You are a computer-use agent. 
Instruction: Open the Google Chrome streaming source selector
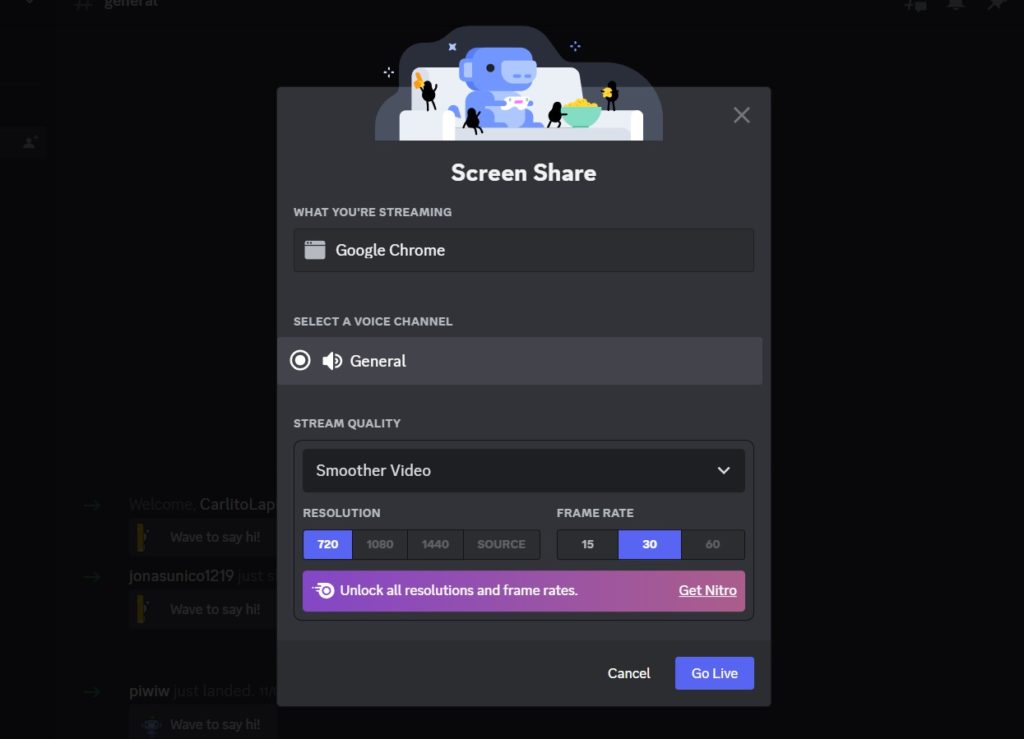click(523, 250)
